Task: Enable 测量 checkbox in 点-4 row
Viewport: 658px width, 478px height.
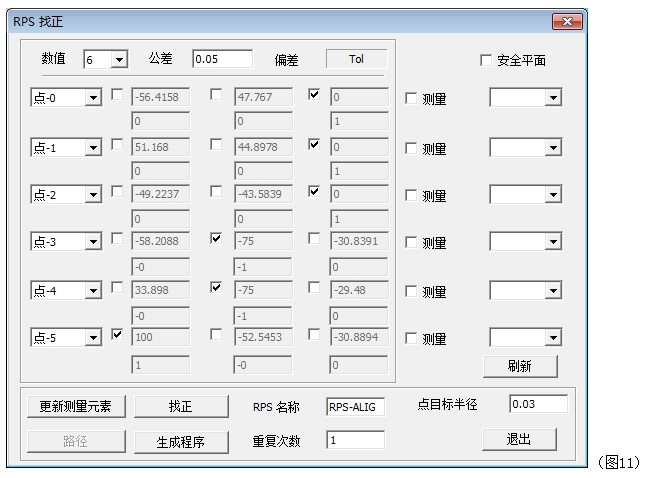Action: point(411,291)
